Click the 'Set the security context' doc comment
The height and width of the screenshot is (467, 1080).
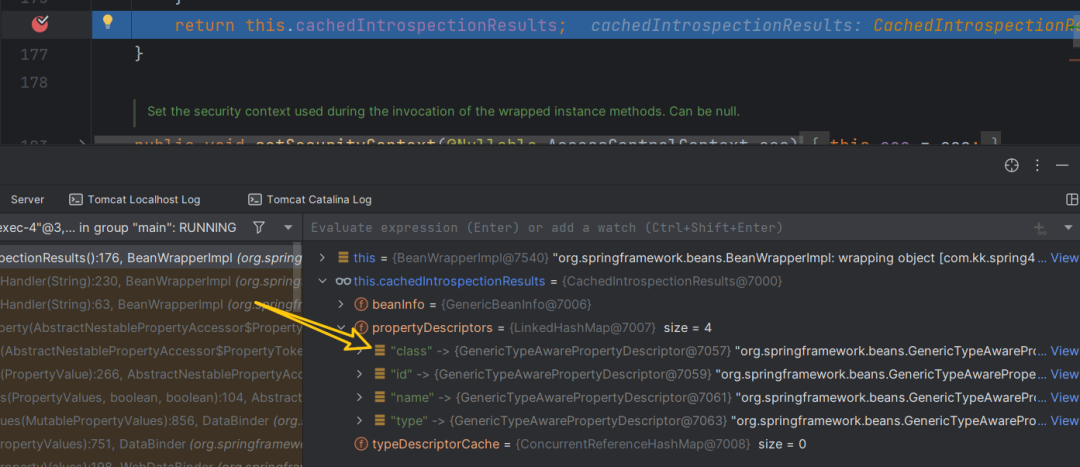(444, 111)
